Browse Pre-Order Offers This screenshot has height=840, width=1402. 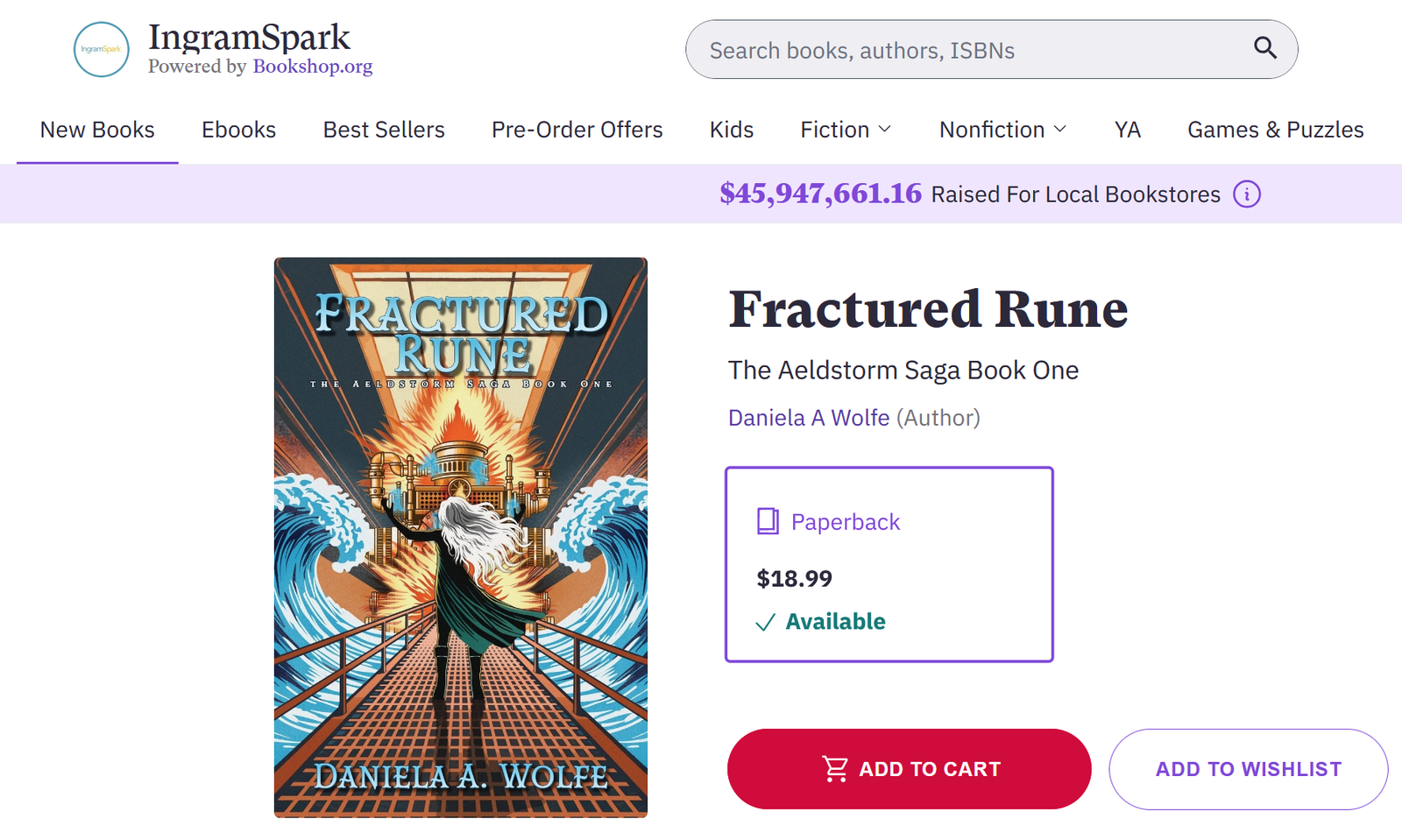click(x=577, y=130)
